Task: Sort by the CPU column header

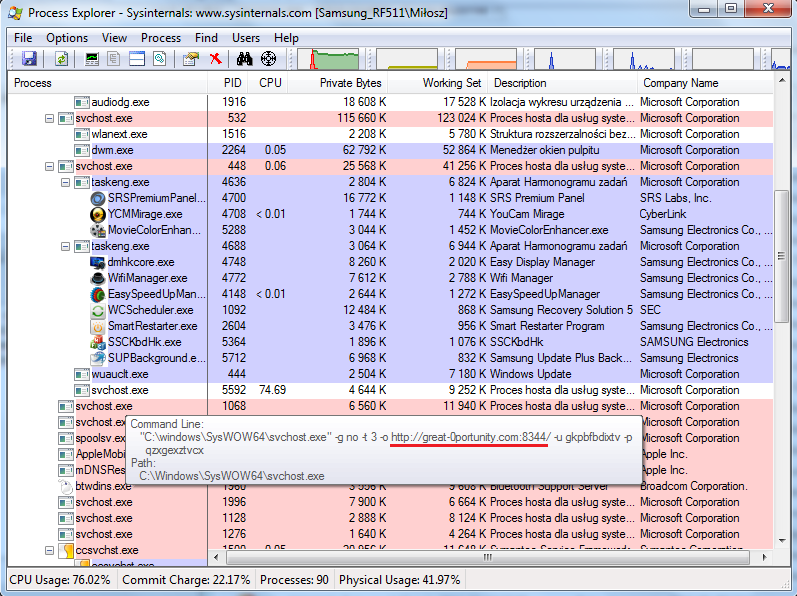Action: [x=268, y=83]
